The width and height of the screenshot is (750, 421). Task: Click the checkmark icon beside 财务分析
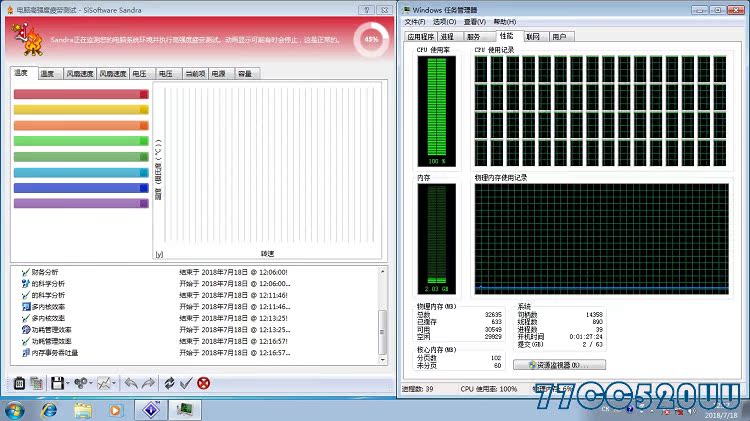(26, 272)
